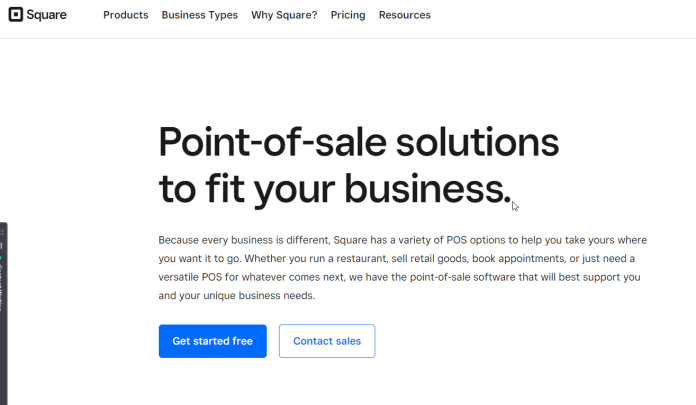Click the lower dark area of side panel

[4, 360]
